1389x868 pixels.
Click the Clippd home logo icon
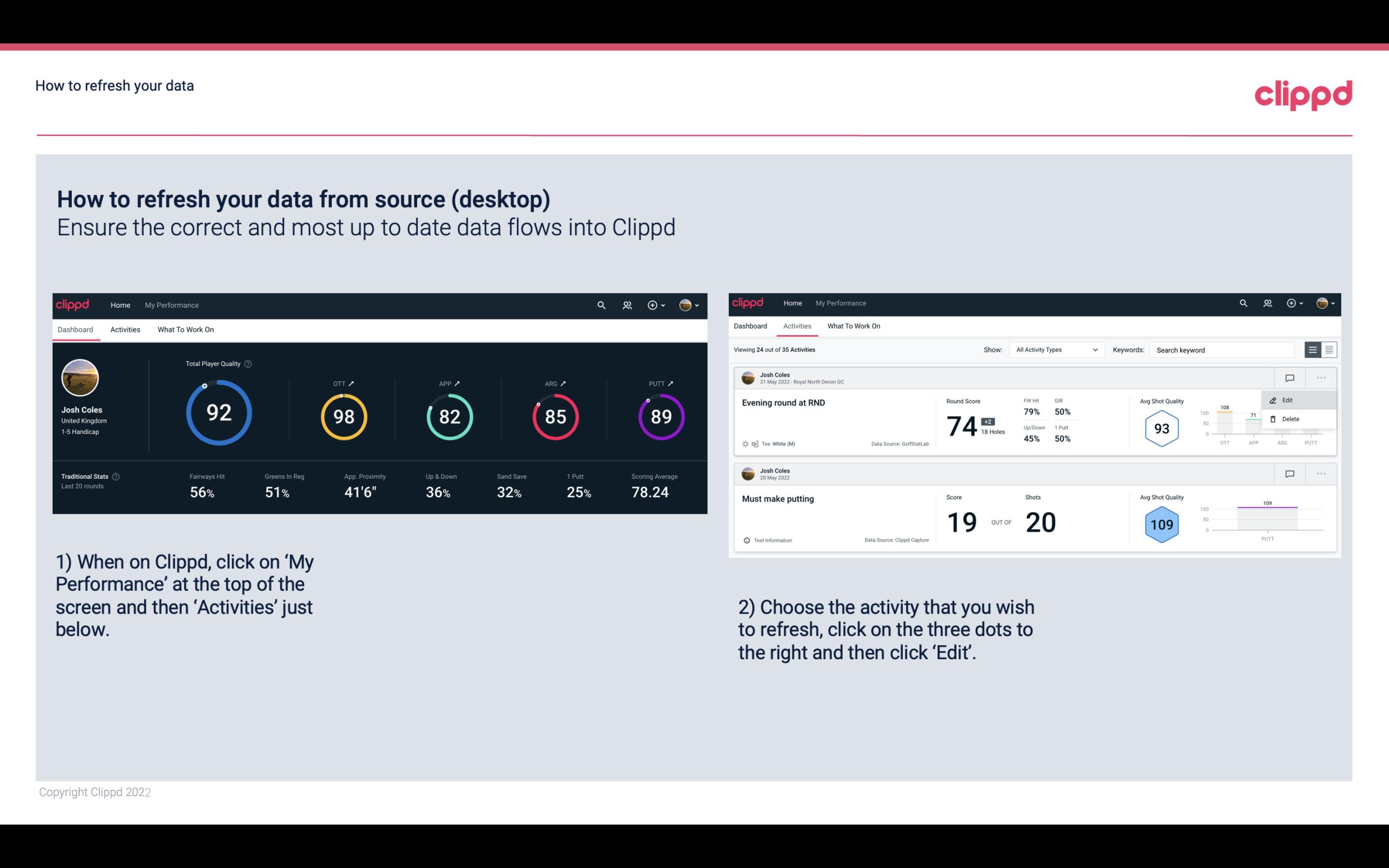(x=73, y=304)
